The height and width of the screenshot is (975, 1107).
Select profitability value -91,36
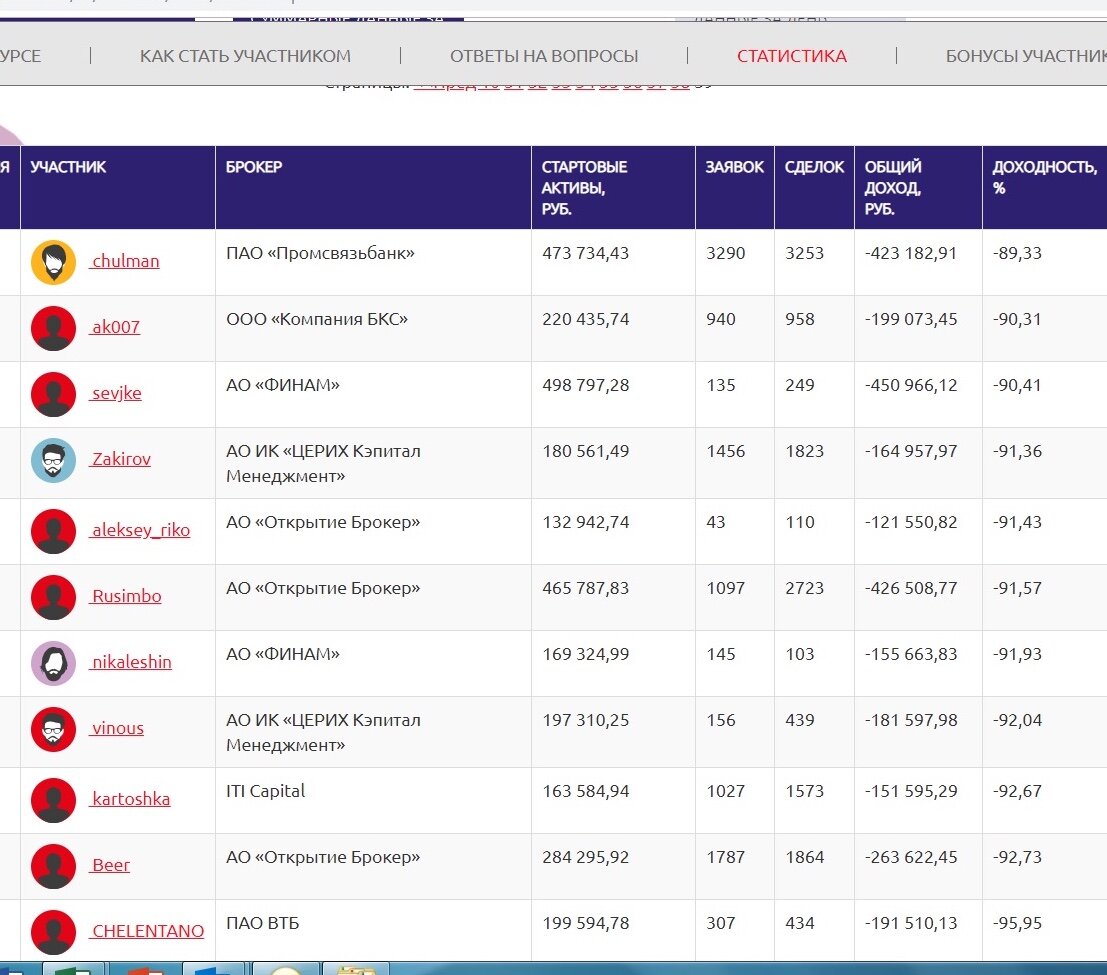pyautogui.click(x=1017, y=451)
